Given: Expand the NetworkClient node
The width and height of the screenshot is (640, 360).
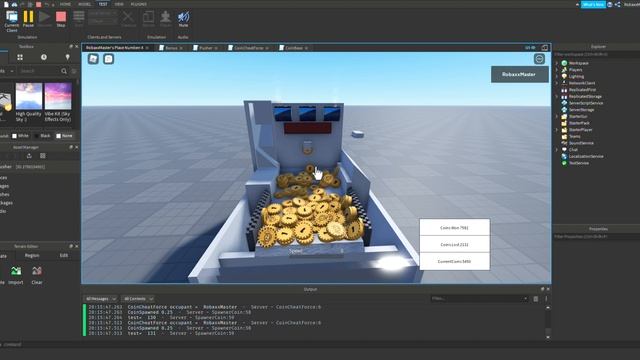Looking at the screenshot, I should pos(557,83).
